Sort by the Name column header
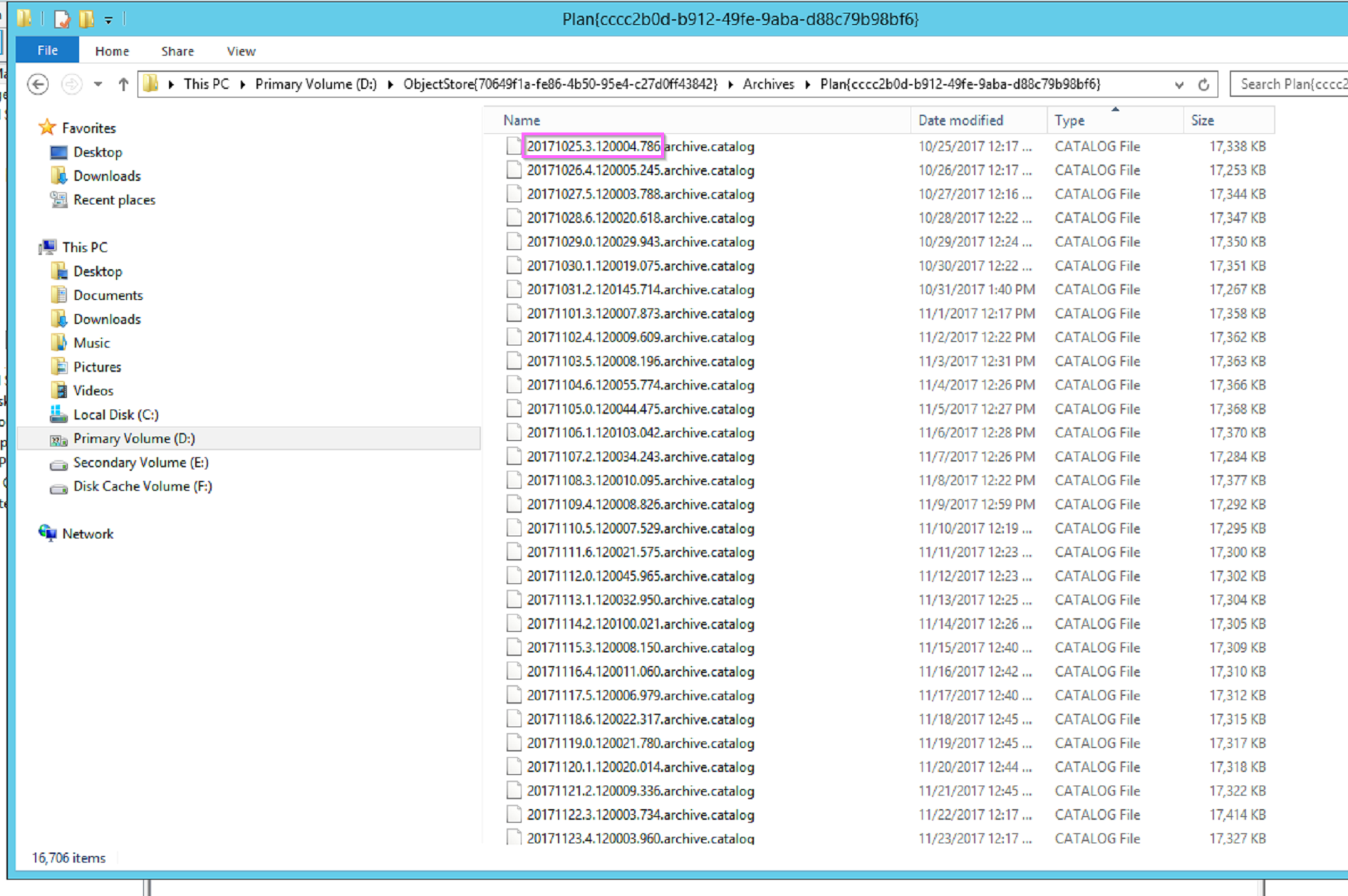The image size is (1348, 896). [699, 120]
